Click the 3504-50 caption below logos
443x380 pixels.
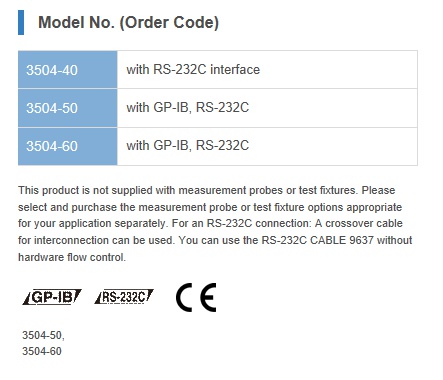[43, 335]
